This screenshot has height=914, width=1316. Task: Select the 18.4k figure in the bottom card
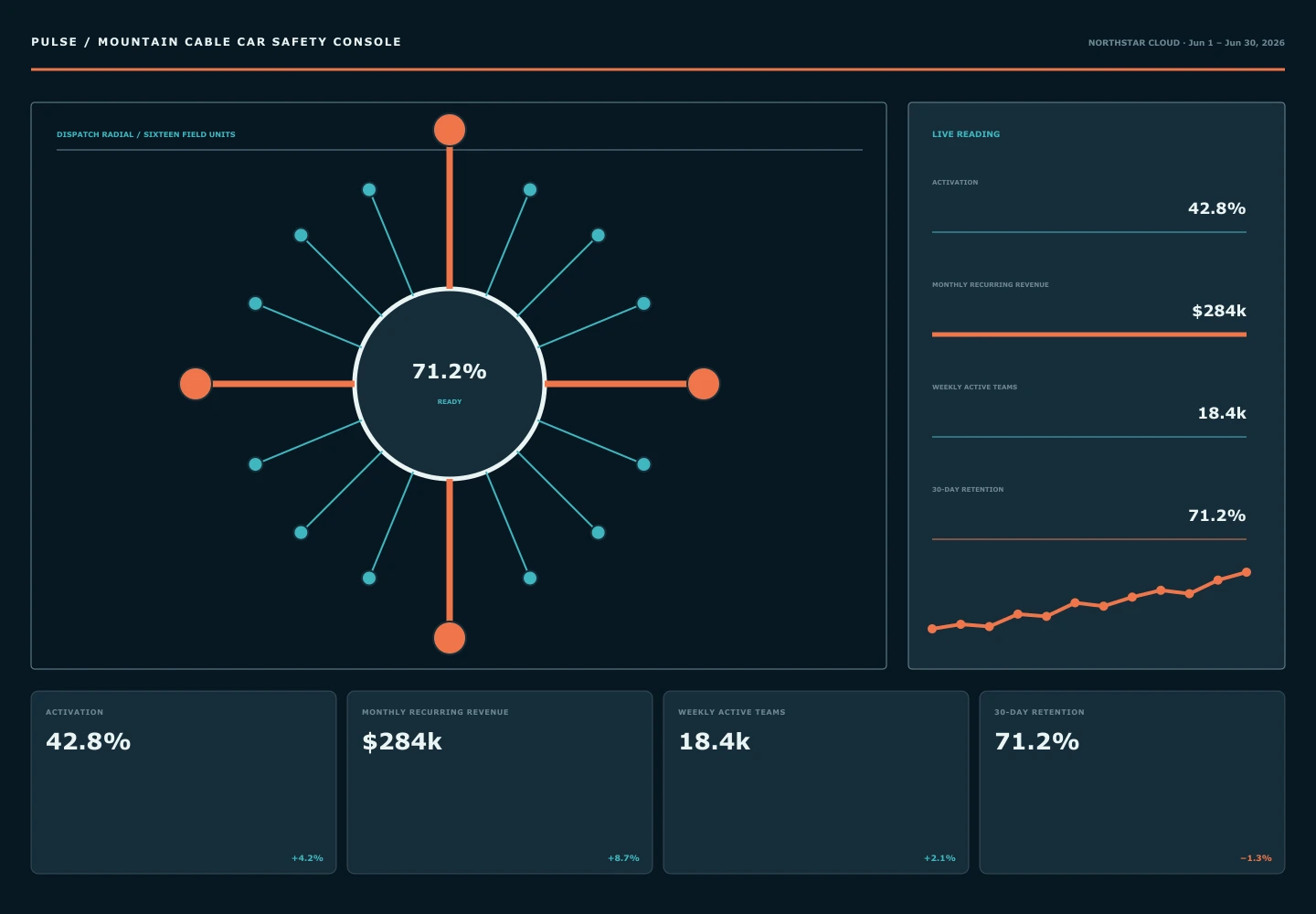coord(715,741)
